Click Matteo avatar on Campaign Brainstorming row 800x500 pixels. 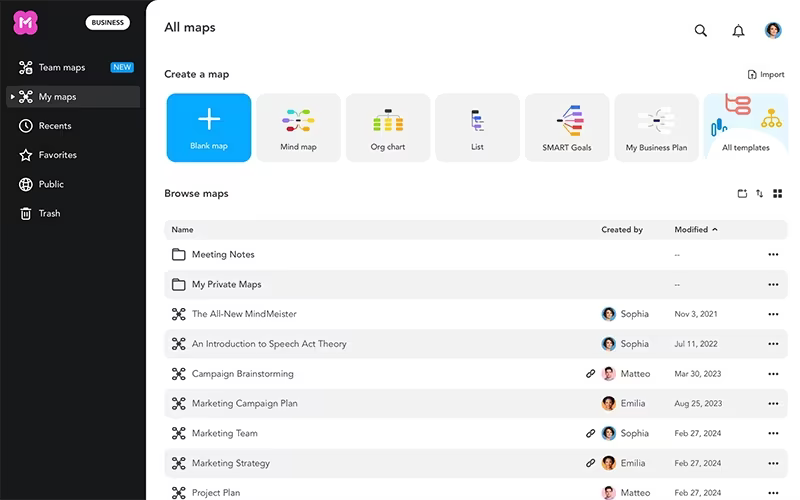[x=609, y=373]
